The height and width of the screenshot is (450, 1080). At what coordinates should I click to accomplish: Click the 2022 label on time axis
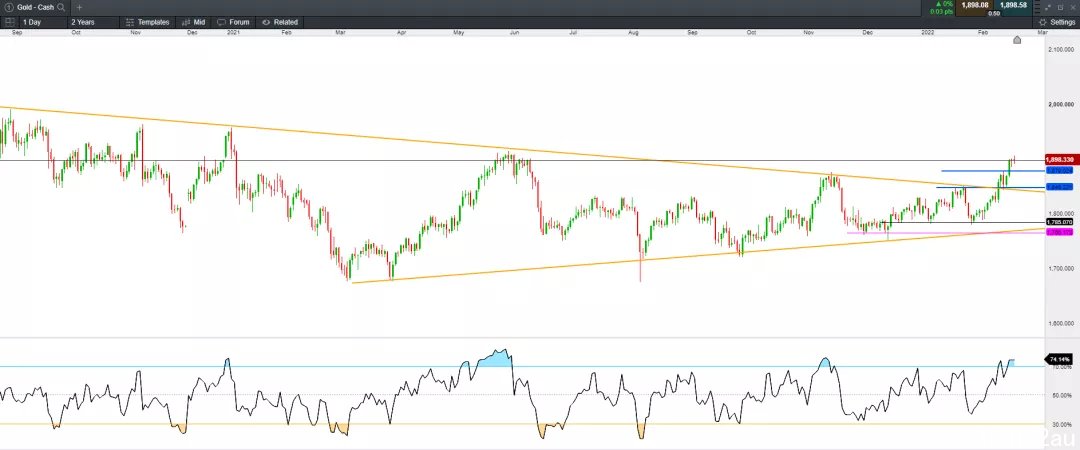(x=928, y=32)
